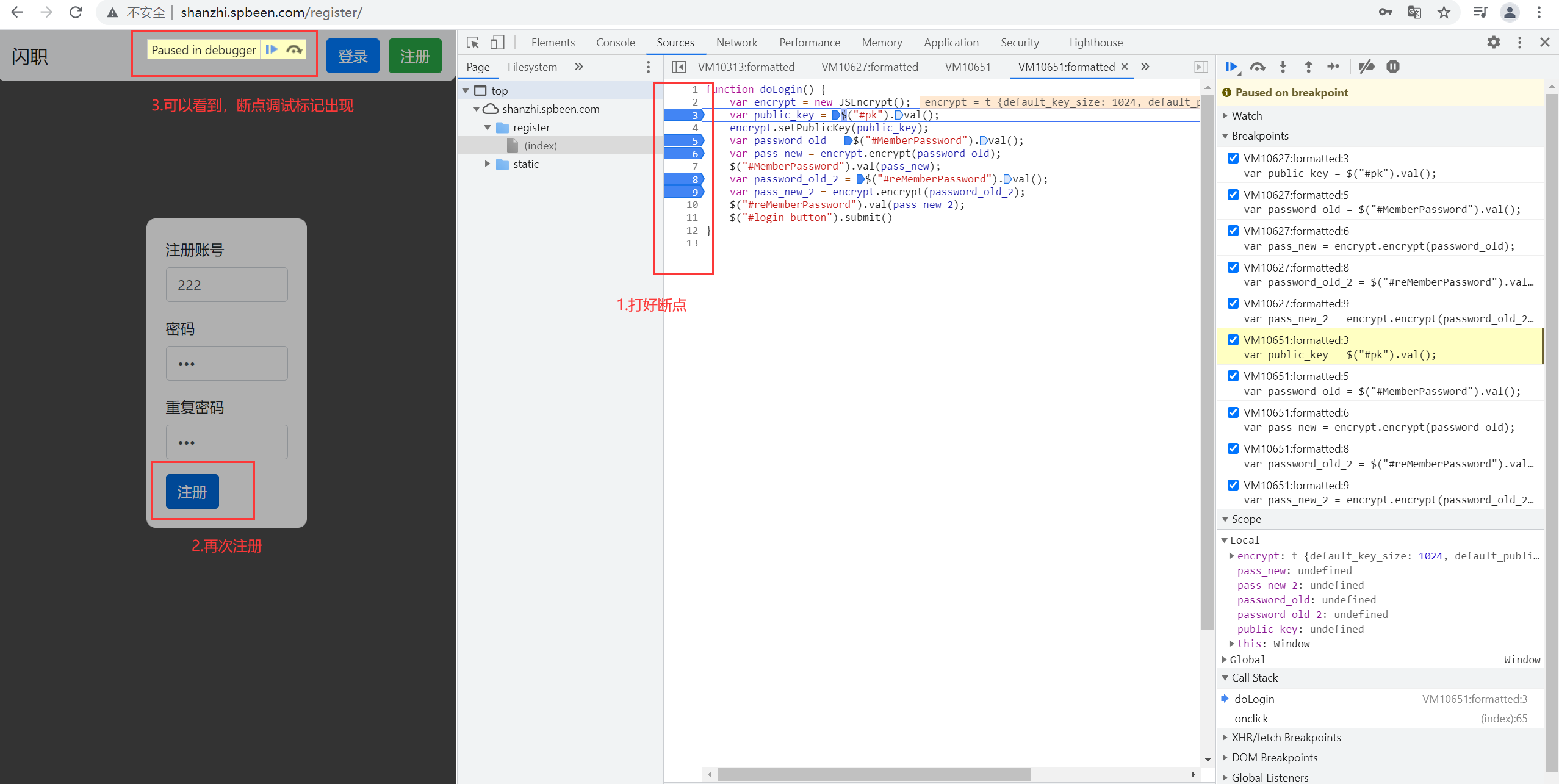Expand the Watch section
This screenshot has width=1559, height=784.
(1247, 116)
